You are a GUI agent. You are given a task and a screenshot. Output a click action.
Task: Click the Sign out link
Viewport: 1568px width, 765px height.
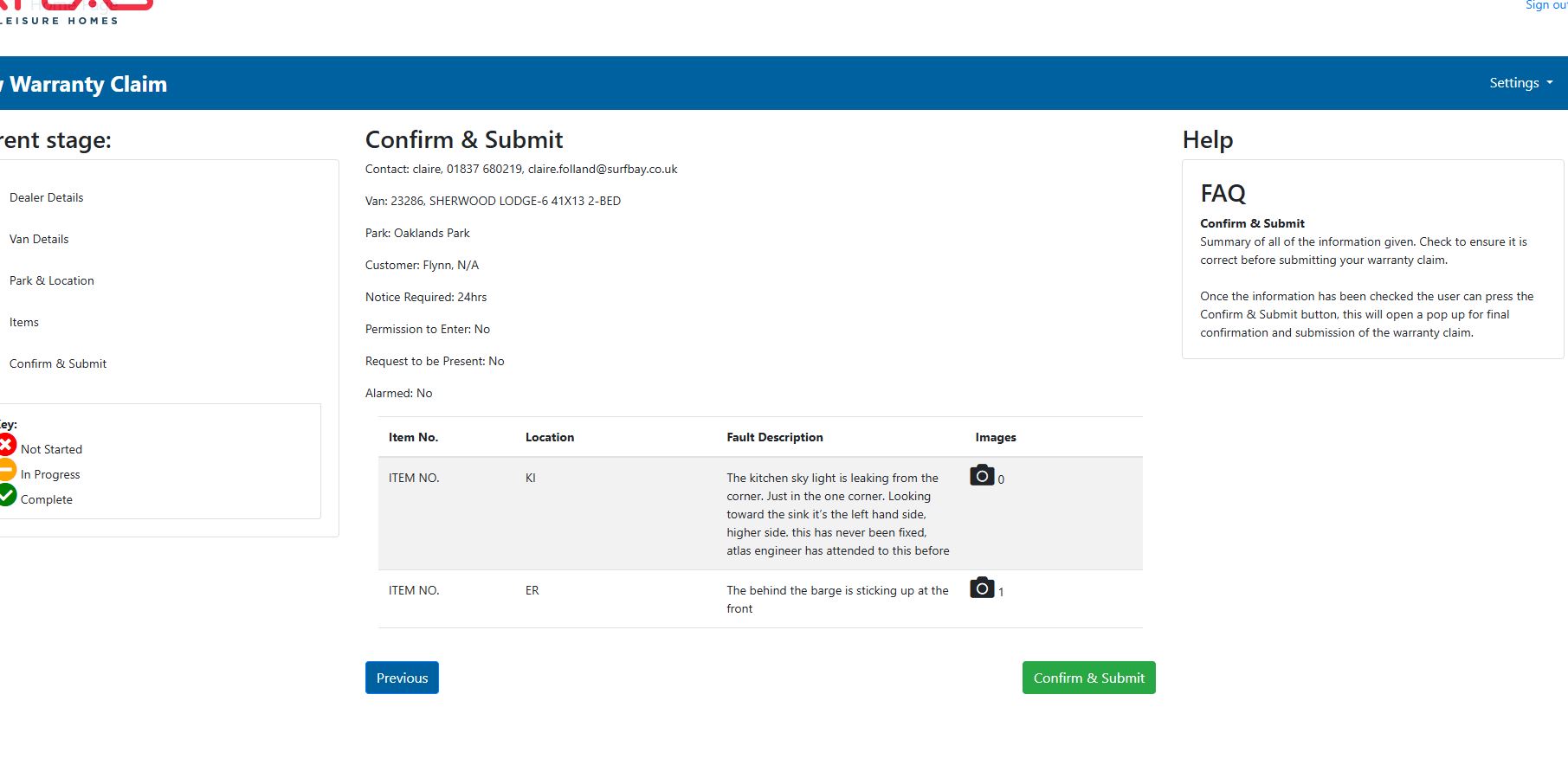[1545, 5]
